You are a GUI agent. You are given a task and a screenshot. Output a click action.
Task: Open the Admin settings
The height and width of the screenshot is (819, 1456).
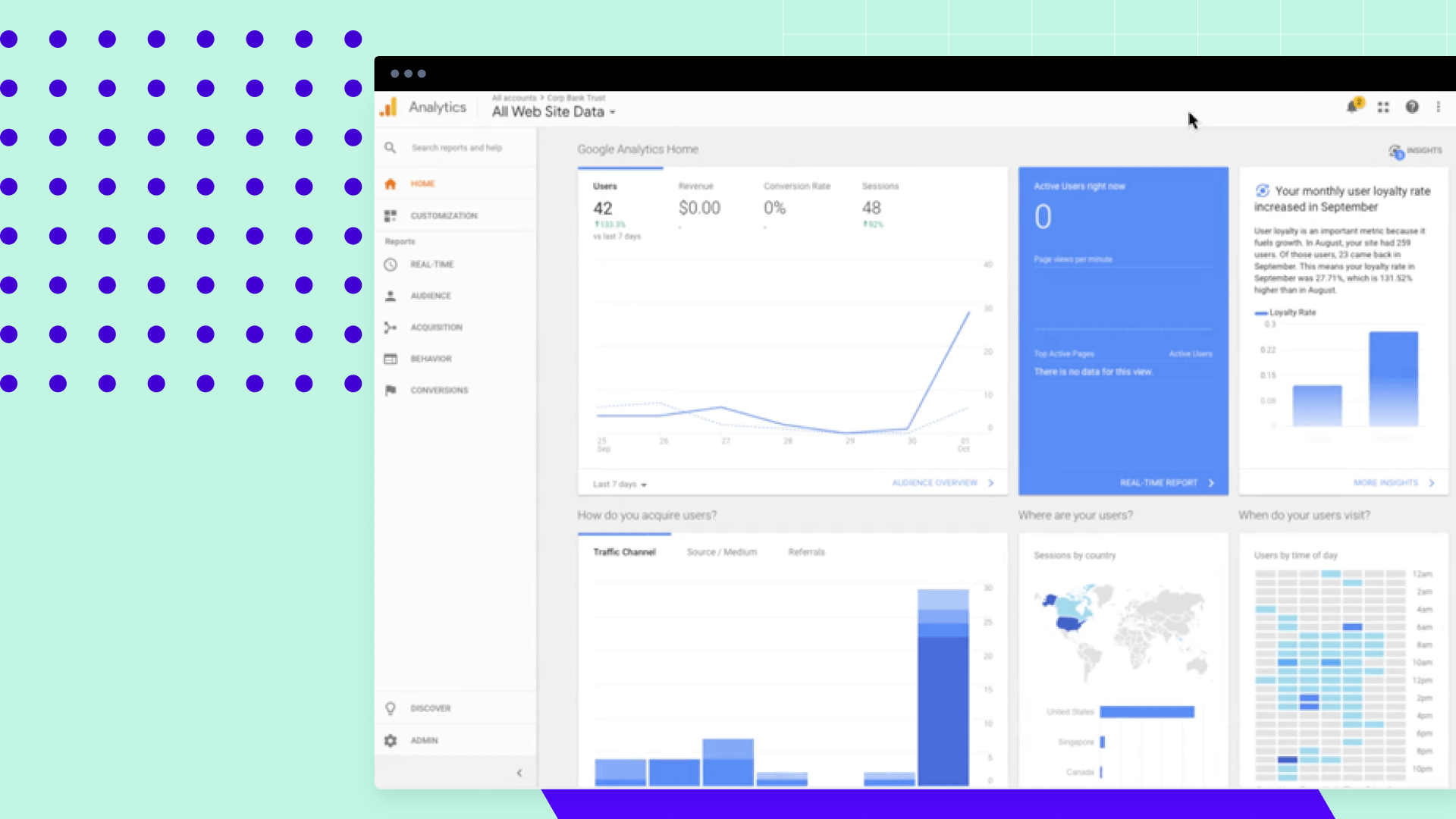point(424,740)
